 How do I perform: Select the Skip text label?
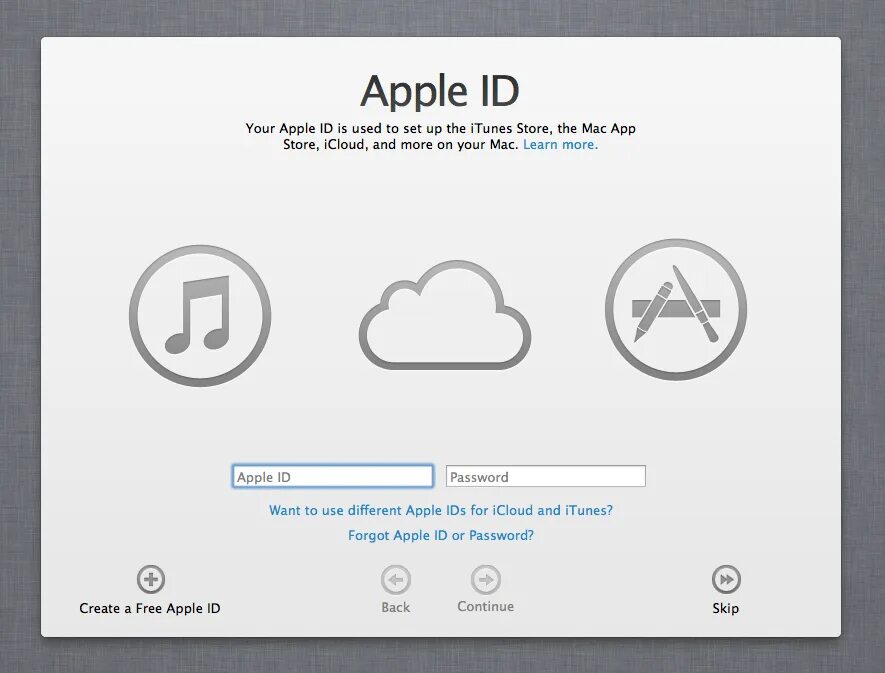(x=726, y=609)
